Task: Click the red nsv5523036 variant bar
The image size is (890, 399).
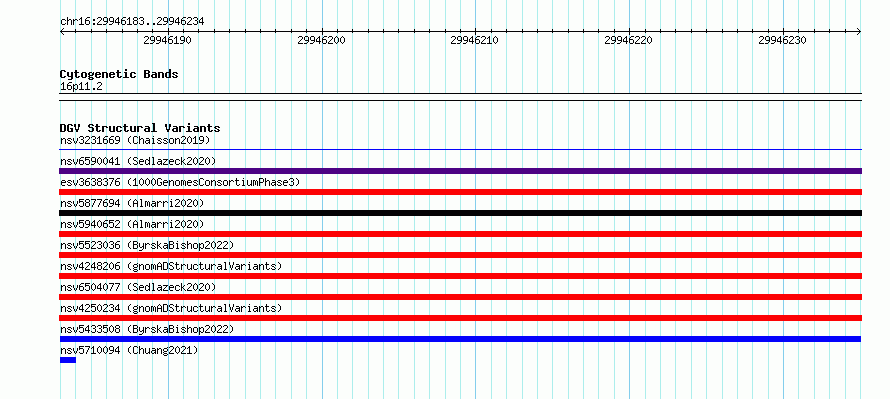Action: (461, 255)
